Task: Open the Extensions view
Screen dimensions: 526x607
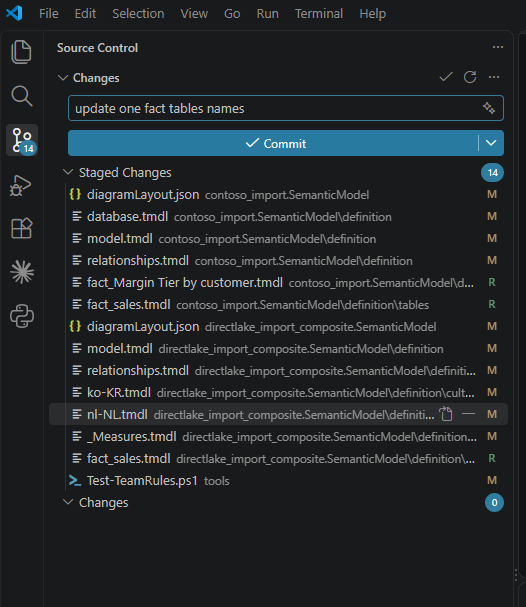Action: [x=21, y=228]
